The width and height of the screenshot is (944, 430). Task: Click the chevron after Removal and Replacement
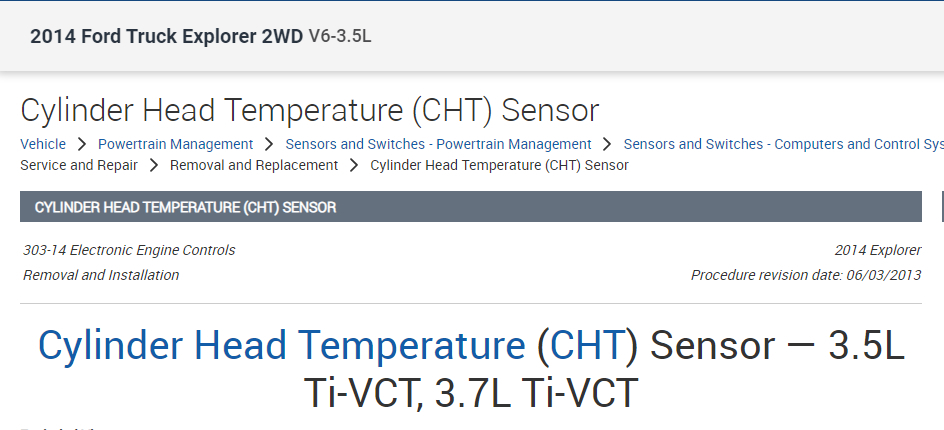354,165
